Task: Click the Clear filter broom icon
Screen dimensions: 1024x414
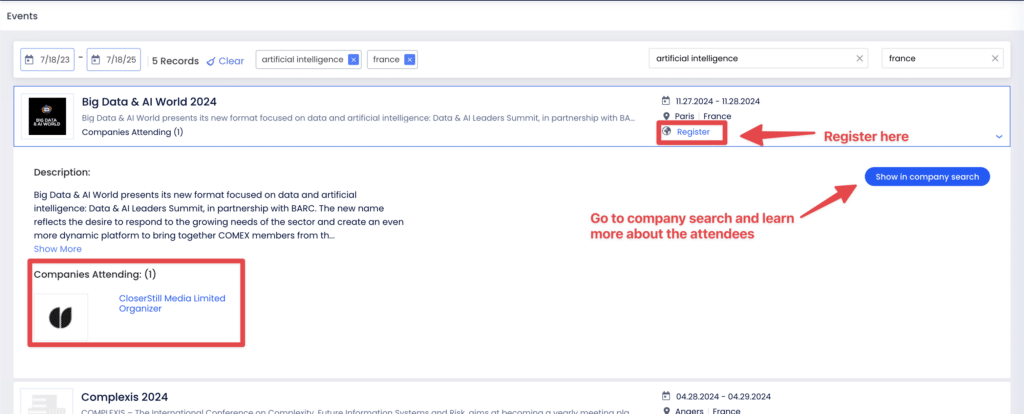Action: [x=211, y=61]
